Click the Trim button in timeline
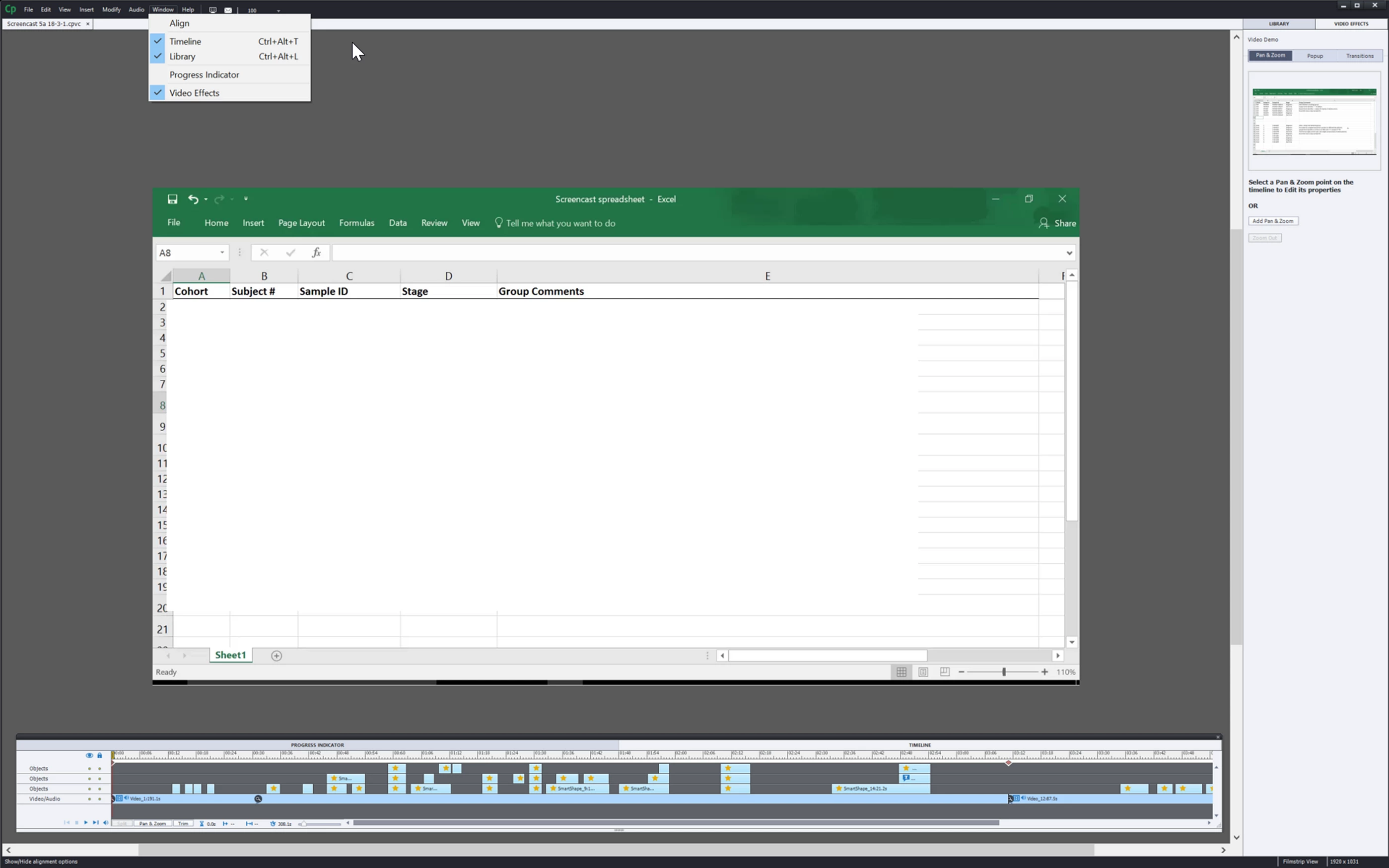1389x868 pixels. (183, 824)
